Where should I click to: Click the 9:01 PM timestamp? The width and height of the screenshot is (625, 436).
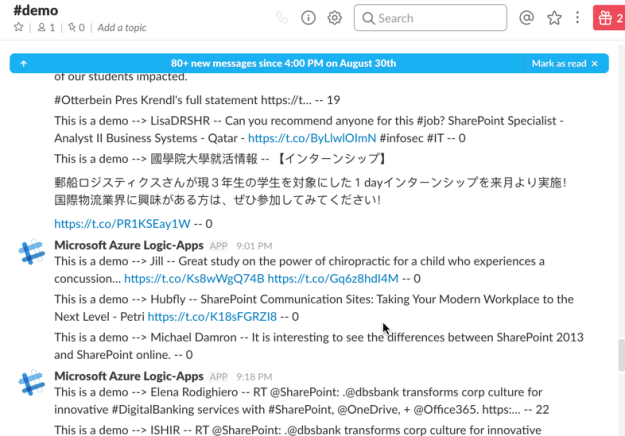tap(254, 246)
